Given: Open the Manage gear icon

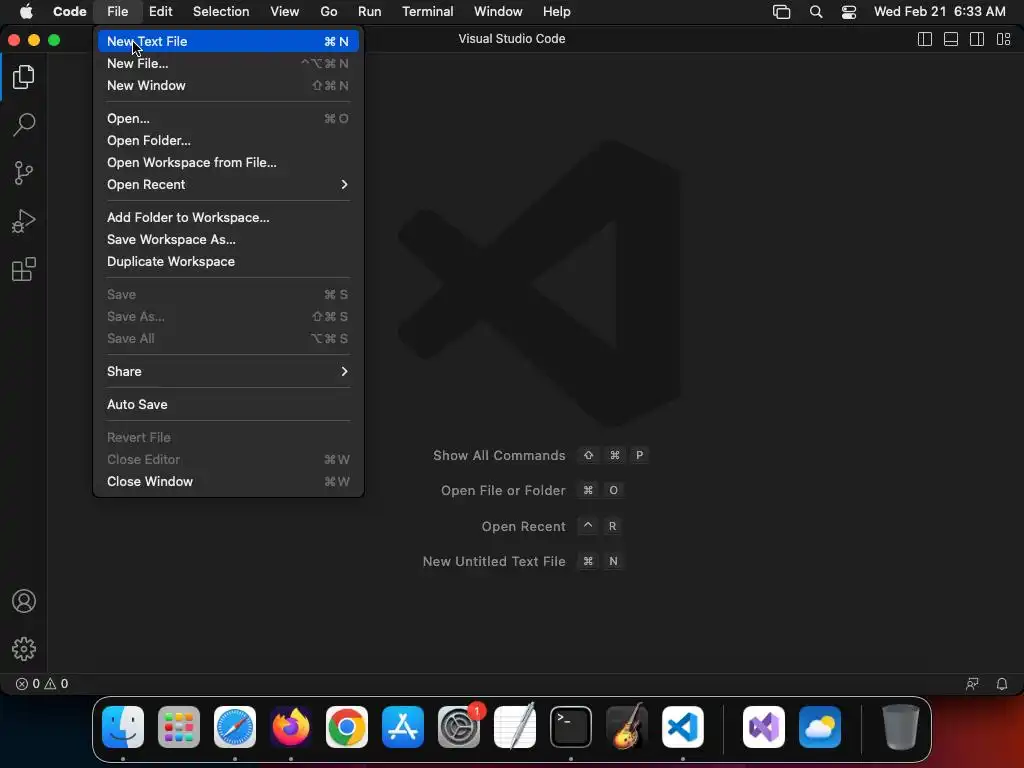Looking at the screenshot, I should coord(24,649).
